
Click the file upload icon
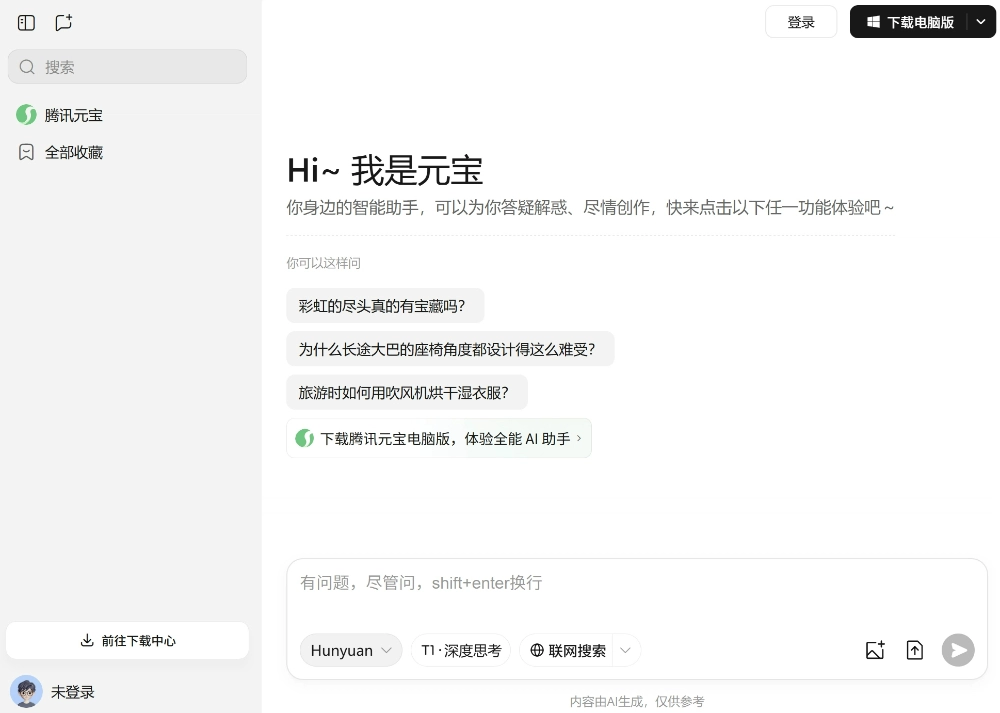click(x=914, y=650)
